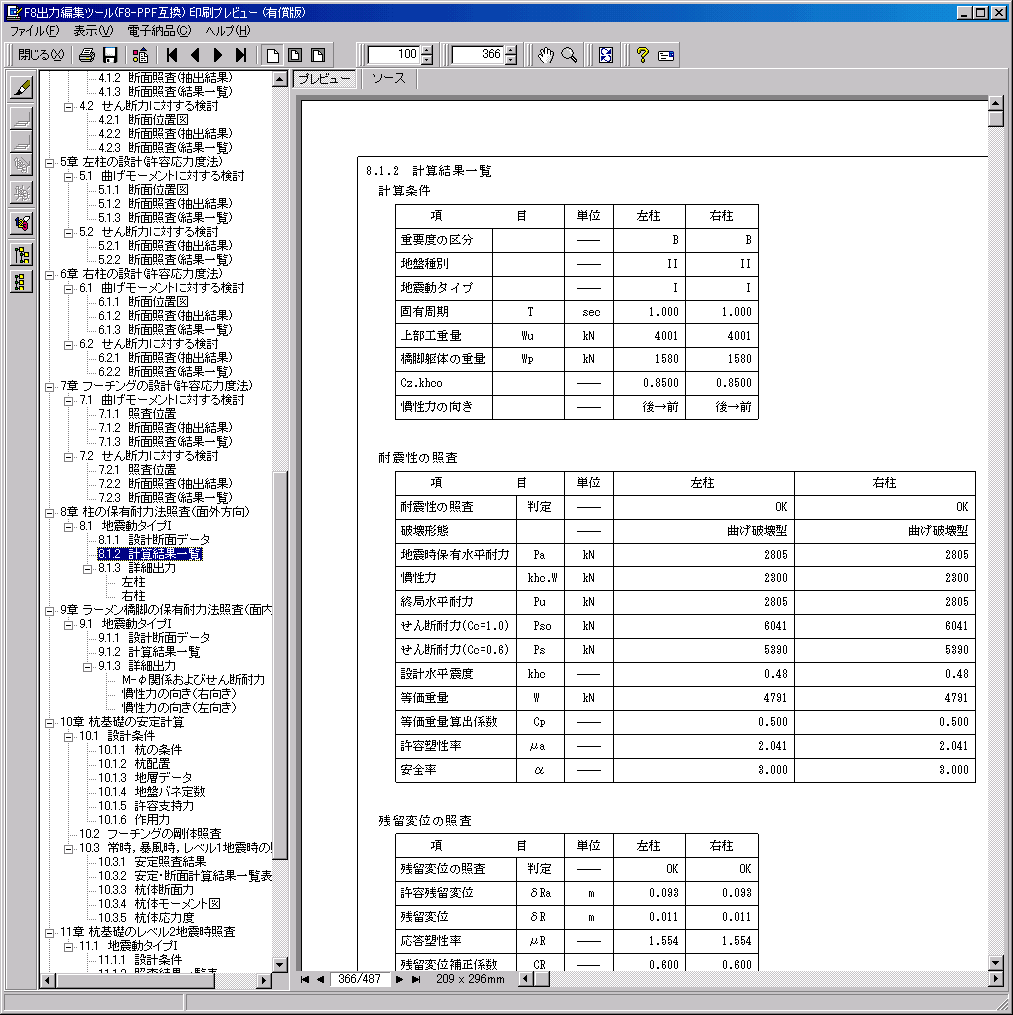This screenshot has width=1013, height=1015.
Task: Open the ヘルプ(H) menu
Action: point(227,30)
